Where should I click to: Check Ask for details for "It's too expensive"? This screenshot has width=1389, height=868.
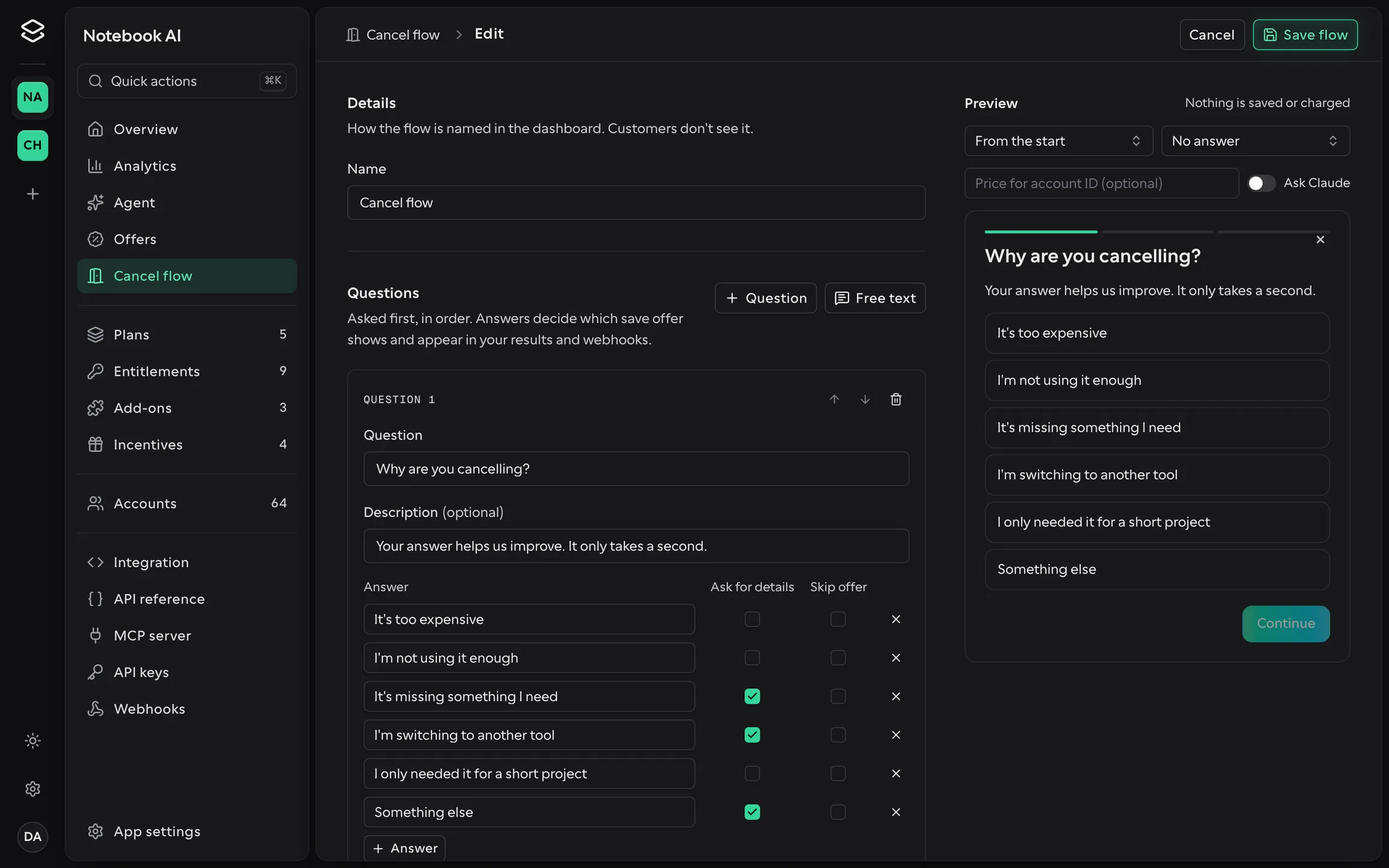tap(752, 619)
